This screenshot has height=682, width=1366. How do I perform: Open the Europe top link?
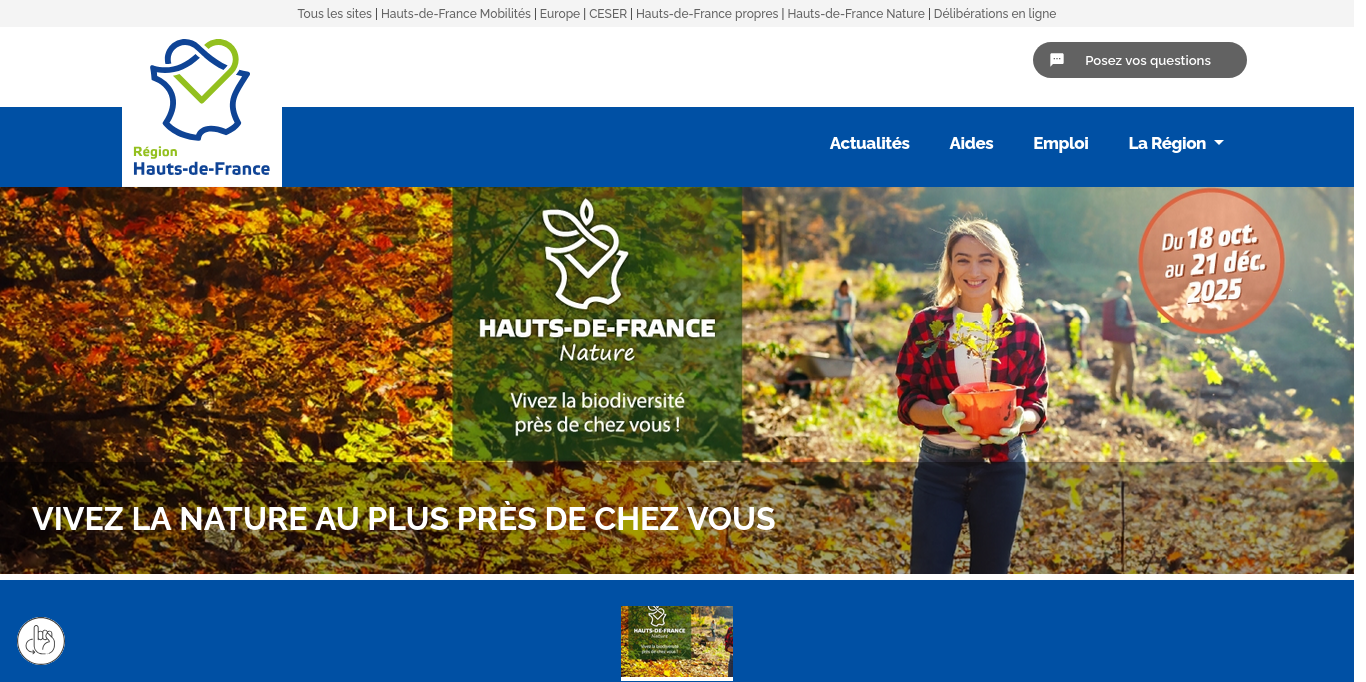tap(560, 14)
